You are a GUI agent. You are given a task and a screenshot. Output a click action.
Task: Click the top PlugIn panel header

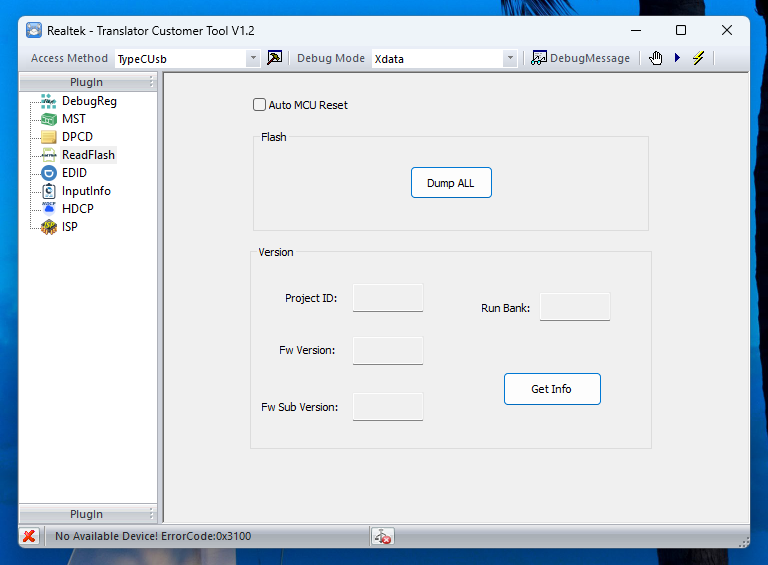pos(86,82)
